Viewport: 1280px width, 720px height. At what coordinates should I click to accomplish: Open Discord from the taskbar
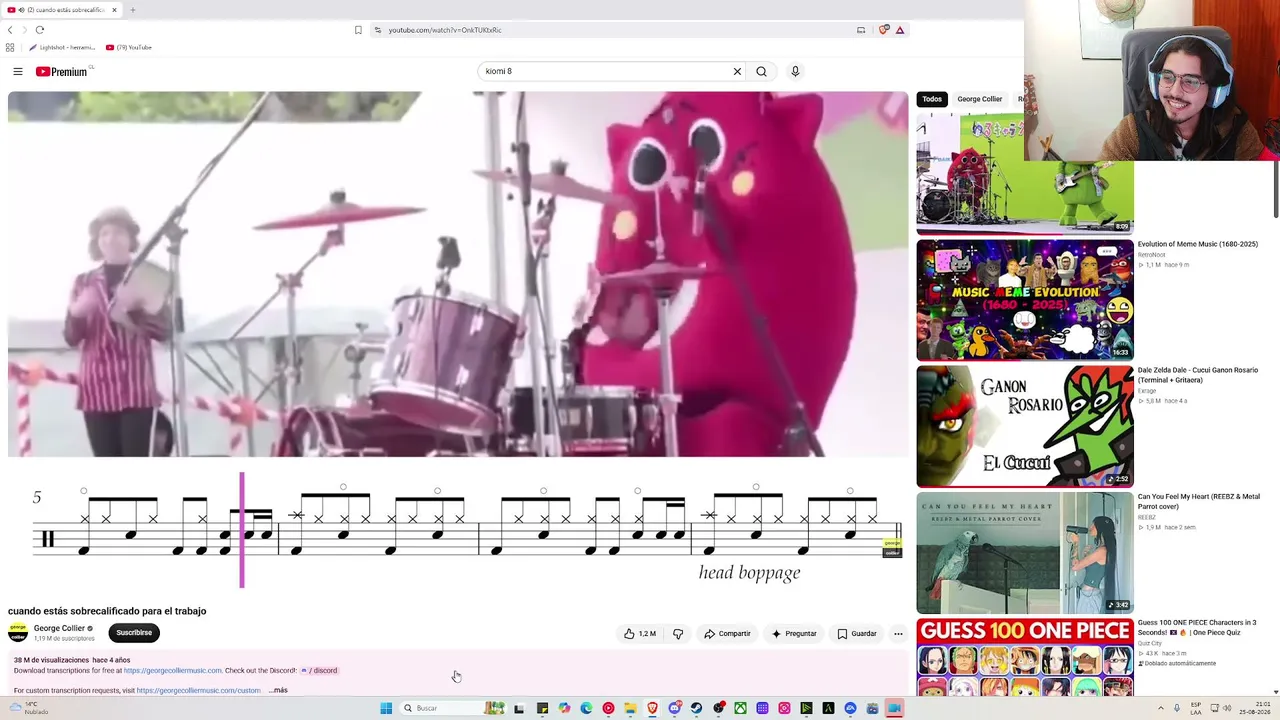675,708
